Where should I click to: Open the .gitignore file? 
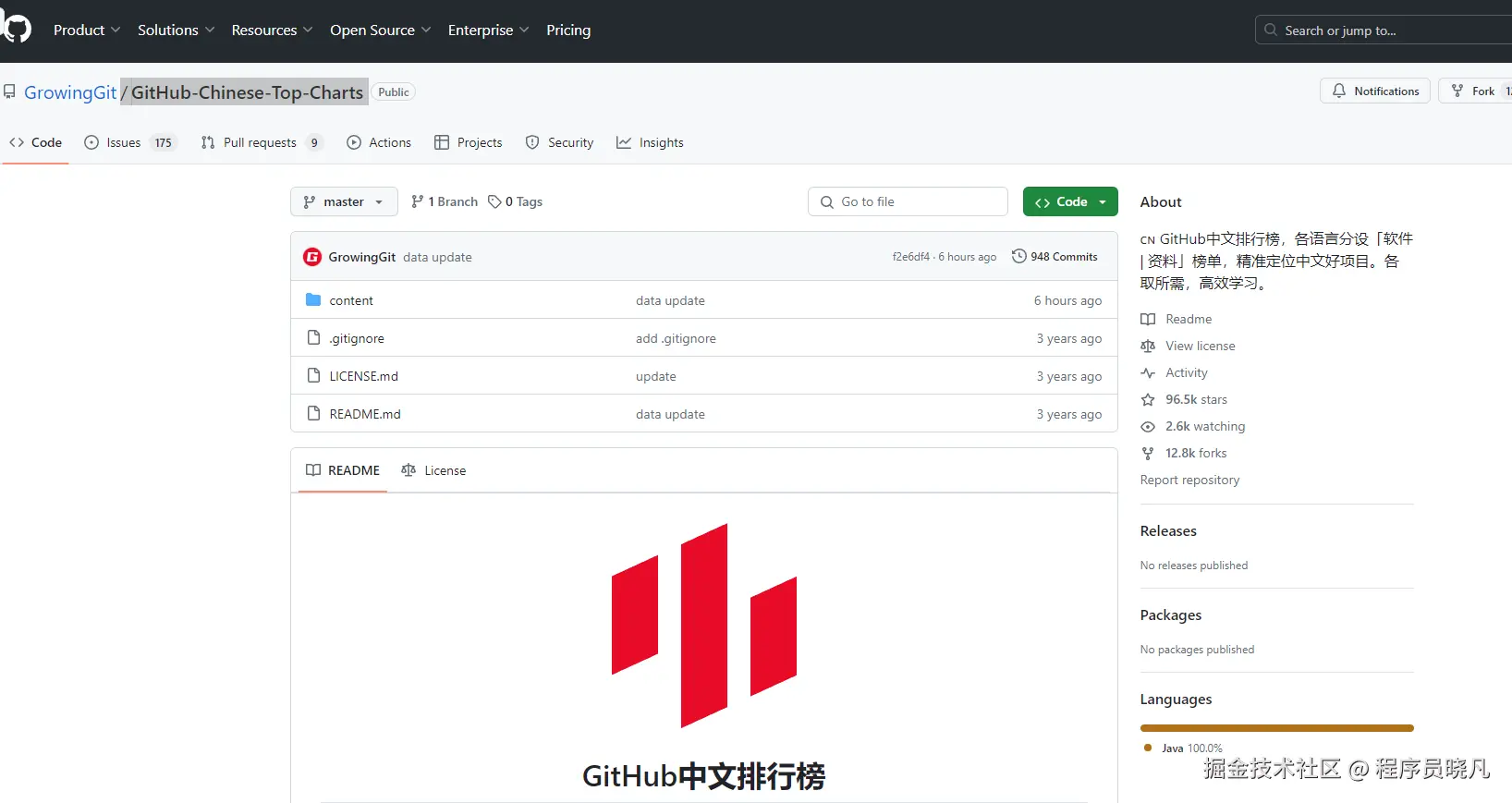pyautogui.click(x=357, y=338)
